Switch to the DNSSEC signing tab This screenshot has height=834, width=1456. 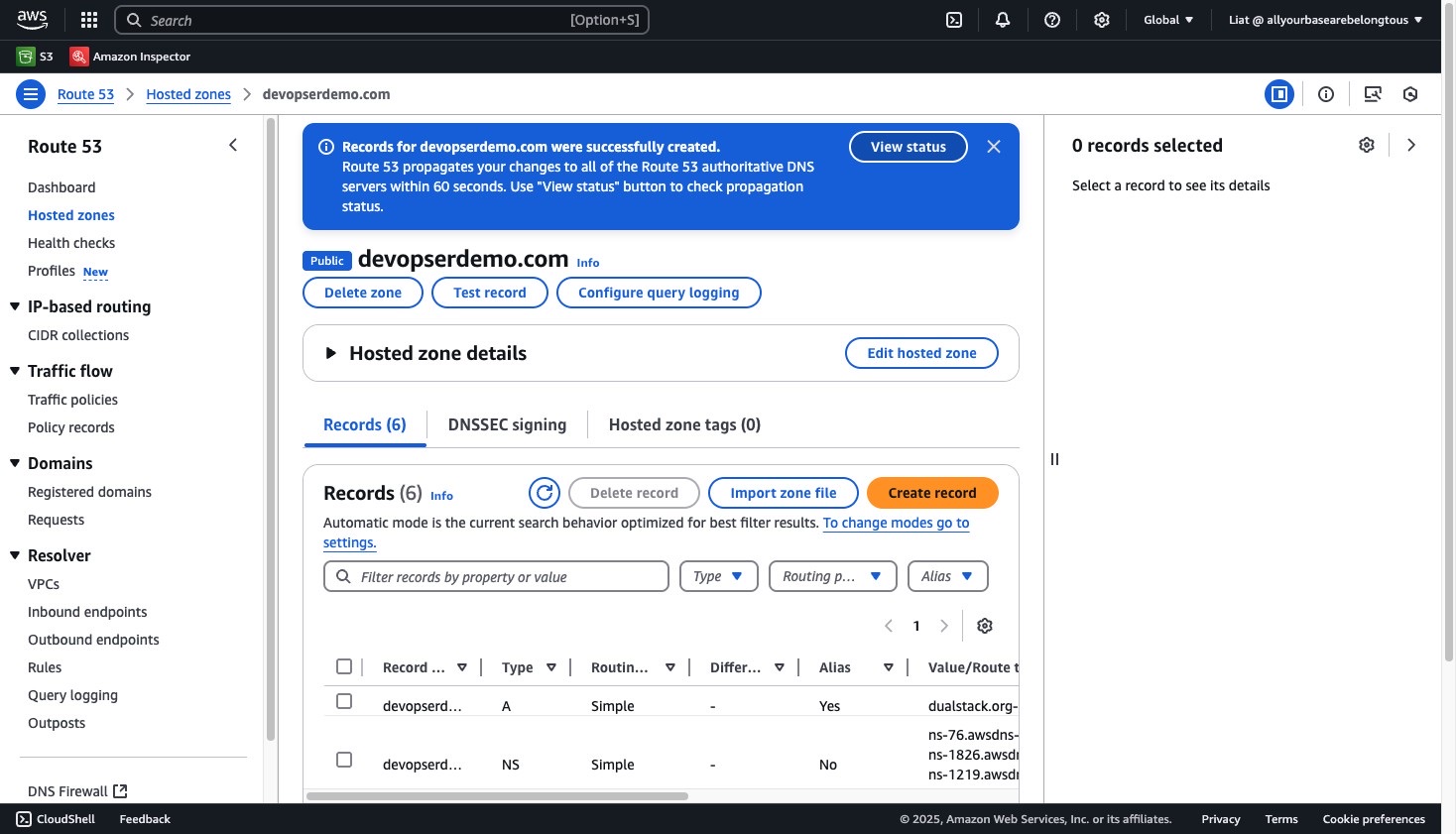coord(507,424)
